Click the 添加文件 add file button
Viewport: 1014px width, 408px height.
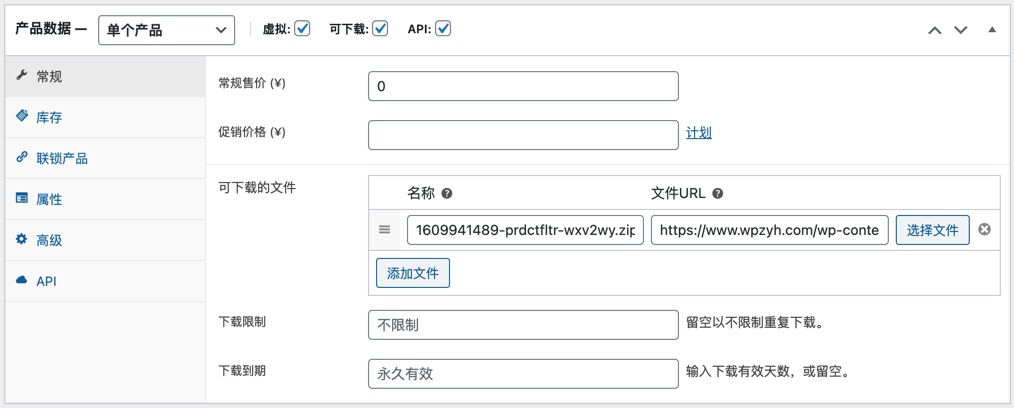coord(413,273)
